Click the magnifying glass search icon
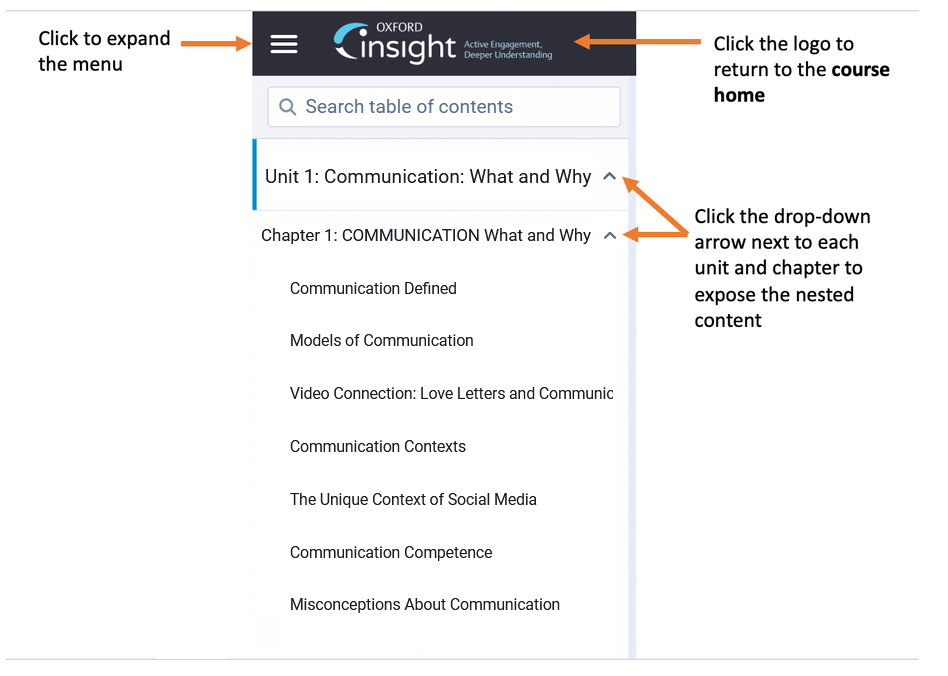948x676 pixels. [x=287, y=107]
